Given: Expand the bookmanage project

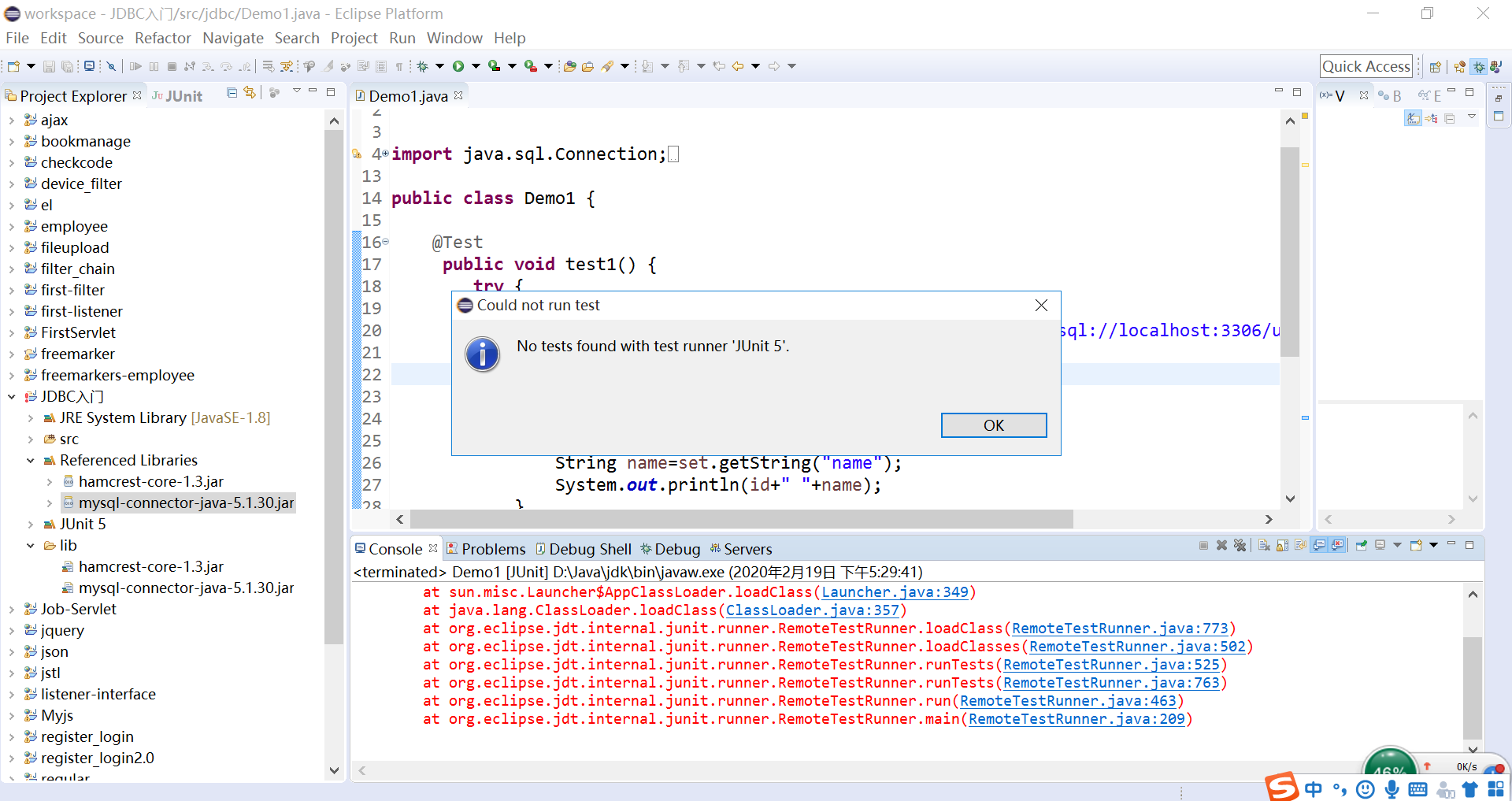Looking at the screenshot, I should [x=12, y=142].
